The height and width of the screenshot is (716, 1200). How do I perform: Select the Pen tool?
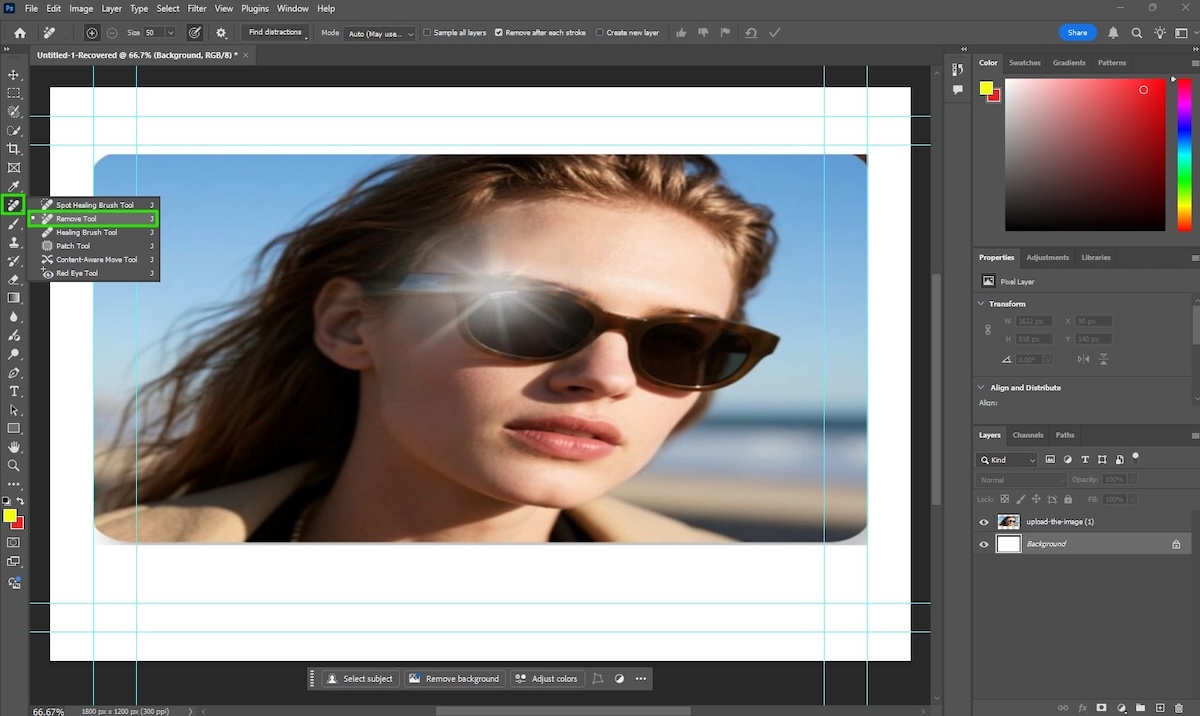(14, 372)
